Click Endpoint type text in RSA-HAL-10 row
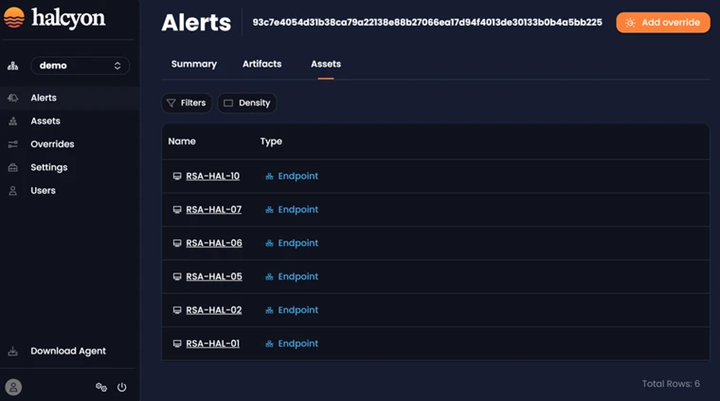 click(x=298, y=176)
